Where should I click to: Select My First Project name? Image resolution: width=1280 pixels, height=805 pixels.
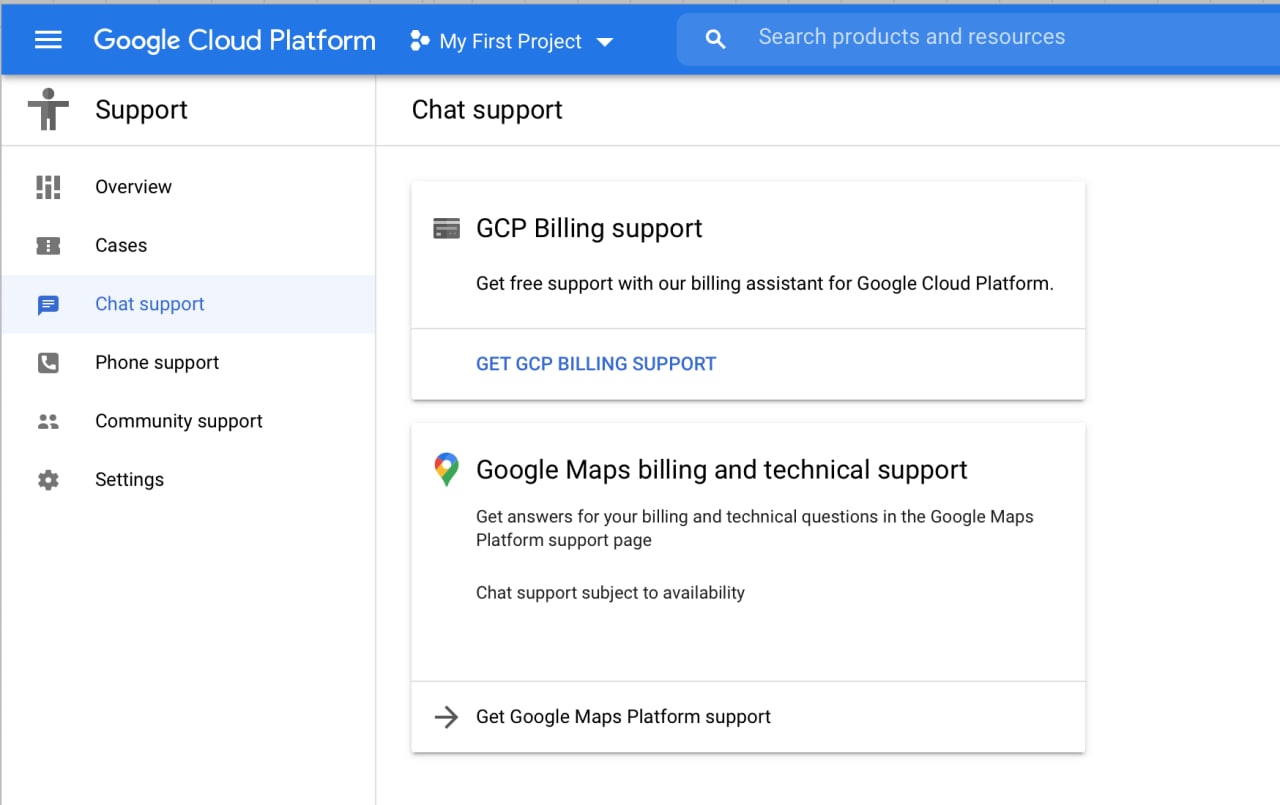click(510, 41)
